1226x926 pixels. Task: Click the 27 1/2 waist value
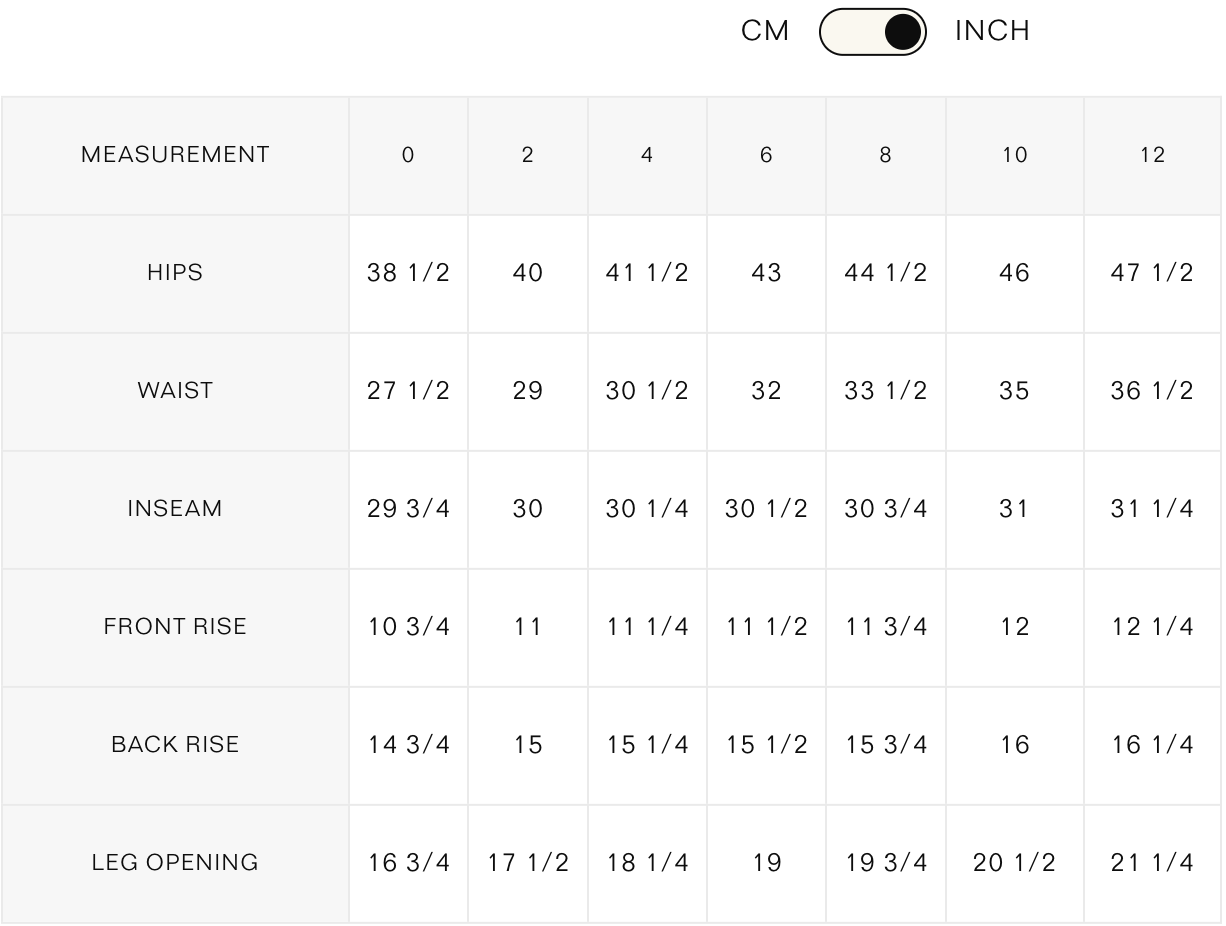[408, 391]
